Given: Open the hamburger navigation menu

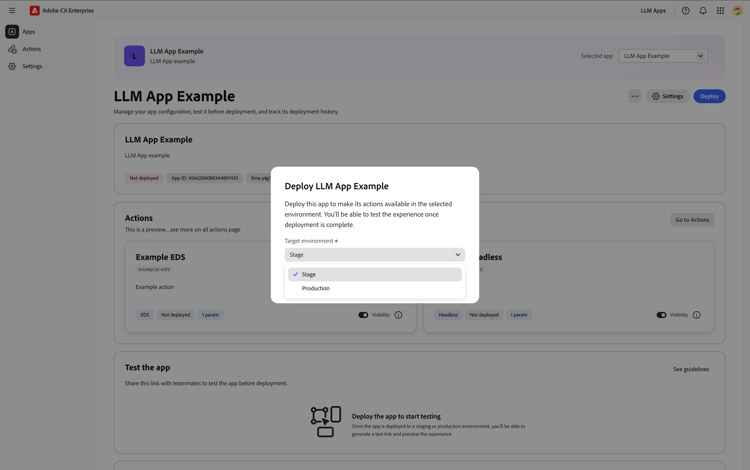Looking at the screenshot, I should (12, 11).
